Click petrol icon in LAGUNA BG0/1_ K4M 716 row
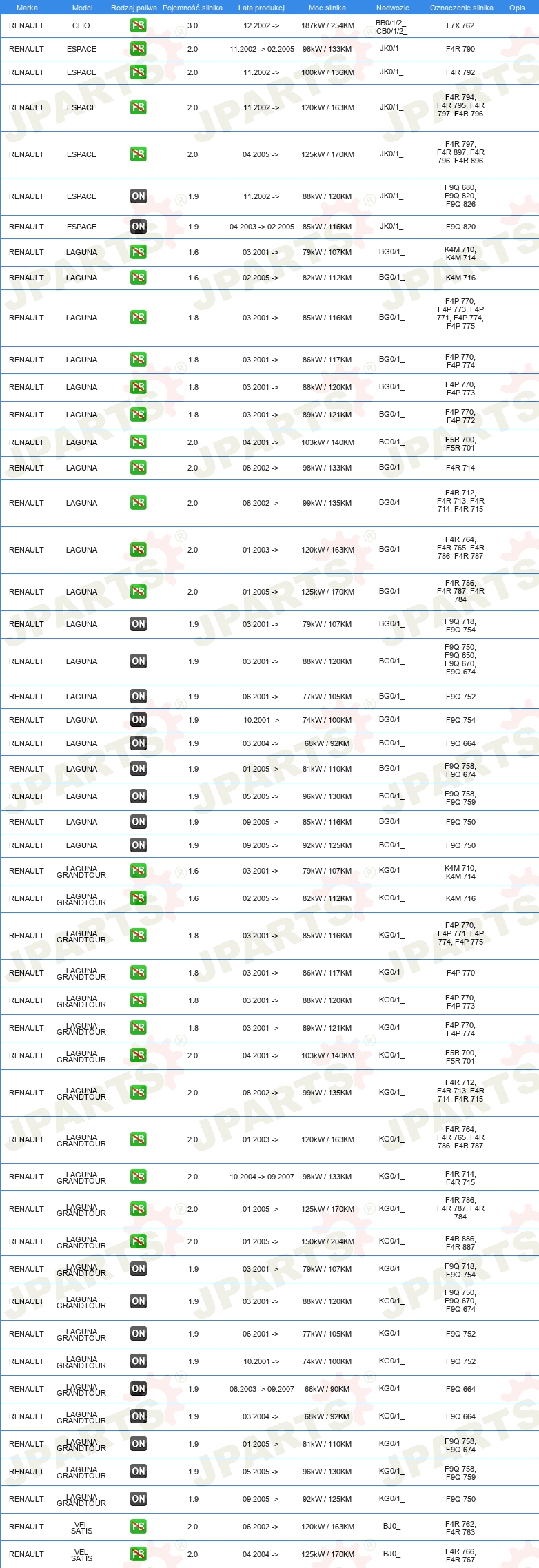Image resolution: width=539 pixels, height=1568 pixels. (x=139, y=278)
